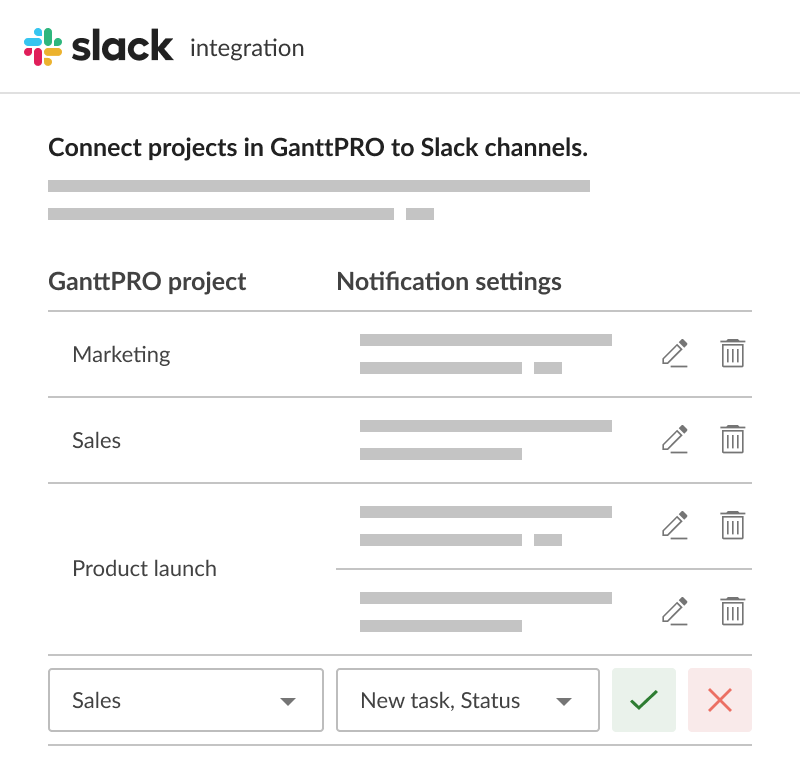
Task: Cancel the new connection with the red X
Action: coord(718,700)
